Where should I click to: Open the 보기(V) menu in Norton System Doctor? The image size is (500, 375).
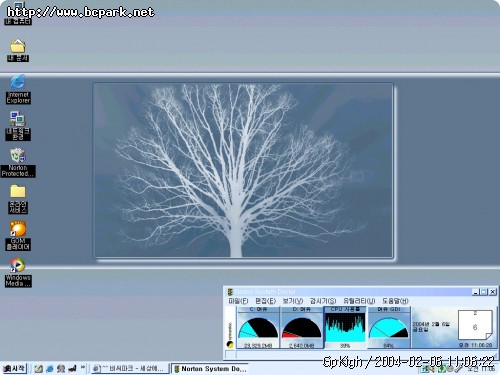[x=293, y=301]
